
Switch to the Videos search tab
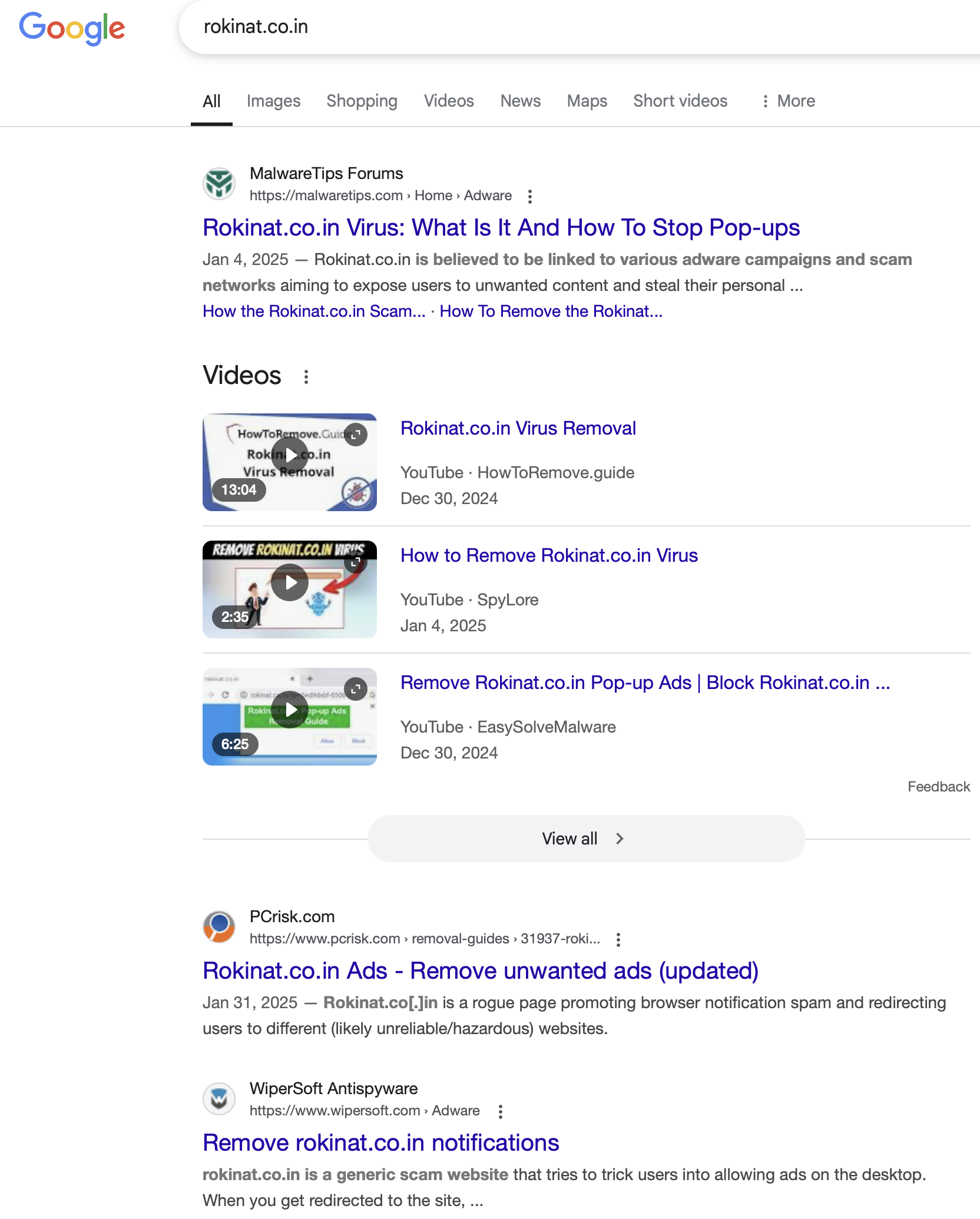449,101
